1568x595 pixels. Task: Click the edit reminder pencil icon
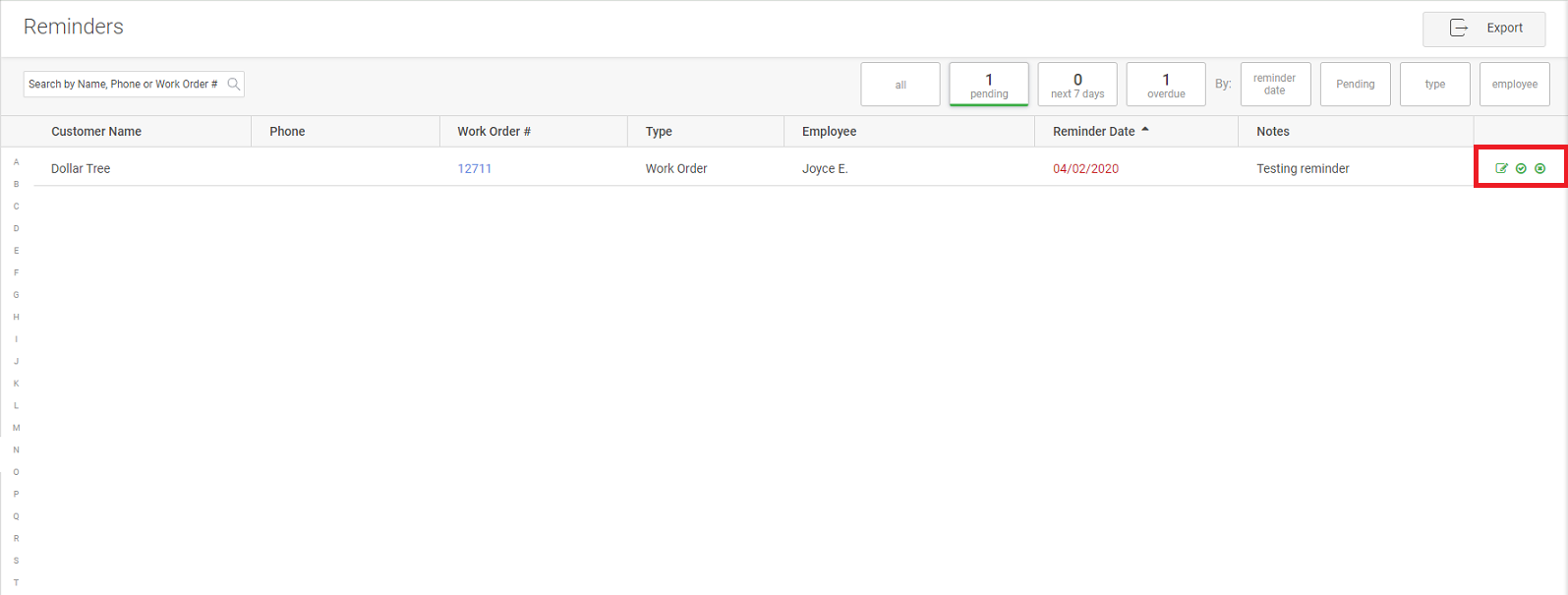pyautogui.click(x=1501, y=168)
